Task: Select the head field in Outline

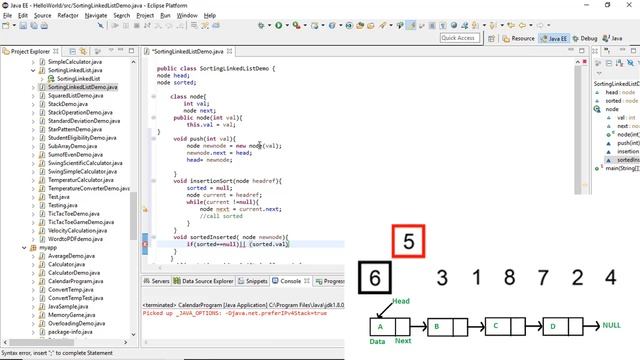Action: [x=616, y=92]
